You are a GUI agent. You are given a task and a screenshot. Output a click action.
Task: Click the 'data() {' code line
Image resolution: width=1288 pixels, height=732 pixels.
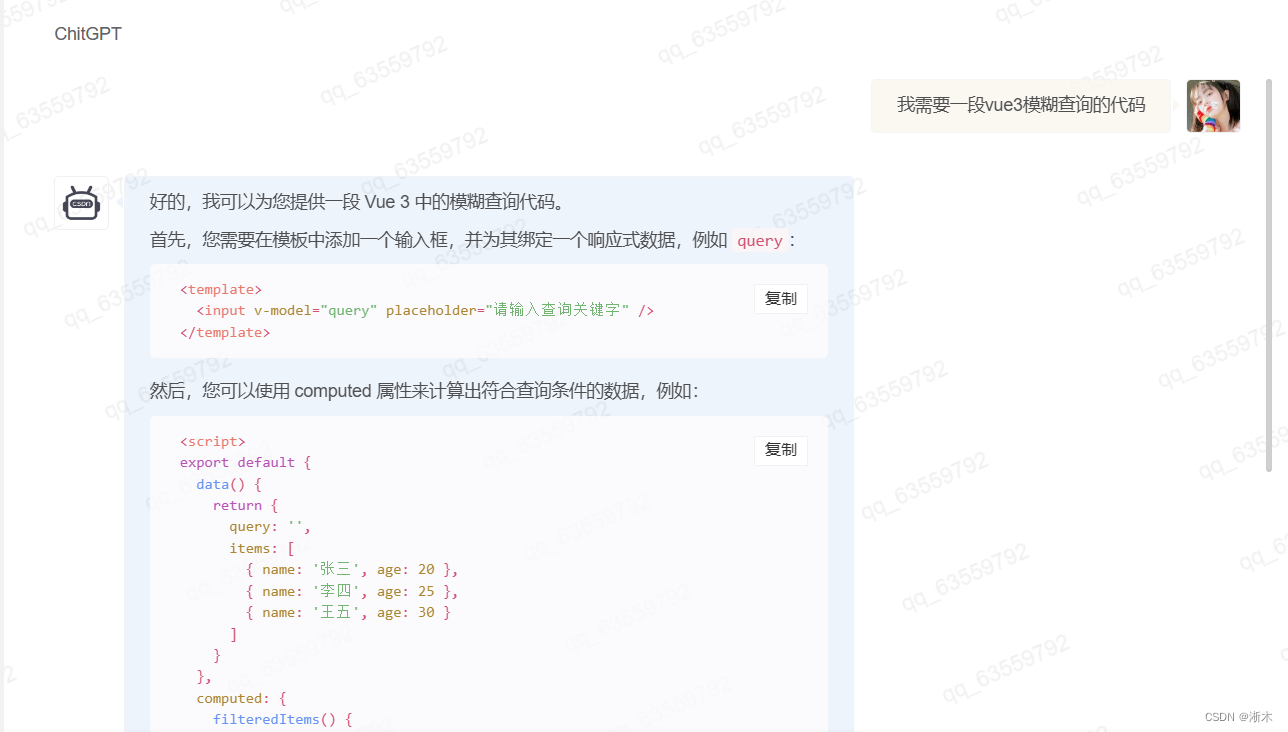click(x=229, y=484)
